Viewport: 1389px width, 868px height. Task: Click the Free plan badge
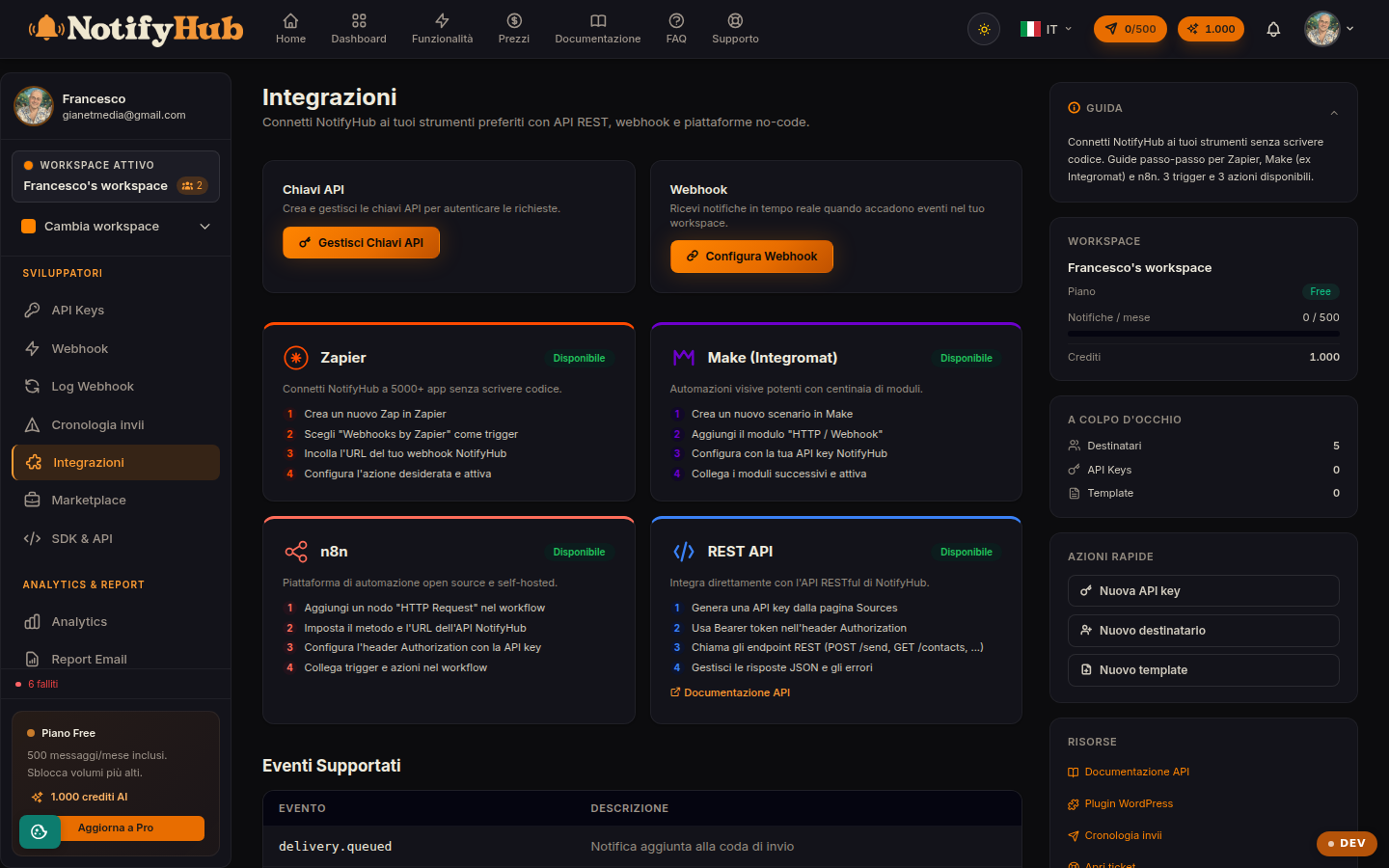(1321, 291)
